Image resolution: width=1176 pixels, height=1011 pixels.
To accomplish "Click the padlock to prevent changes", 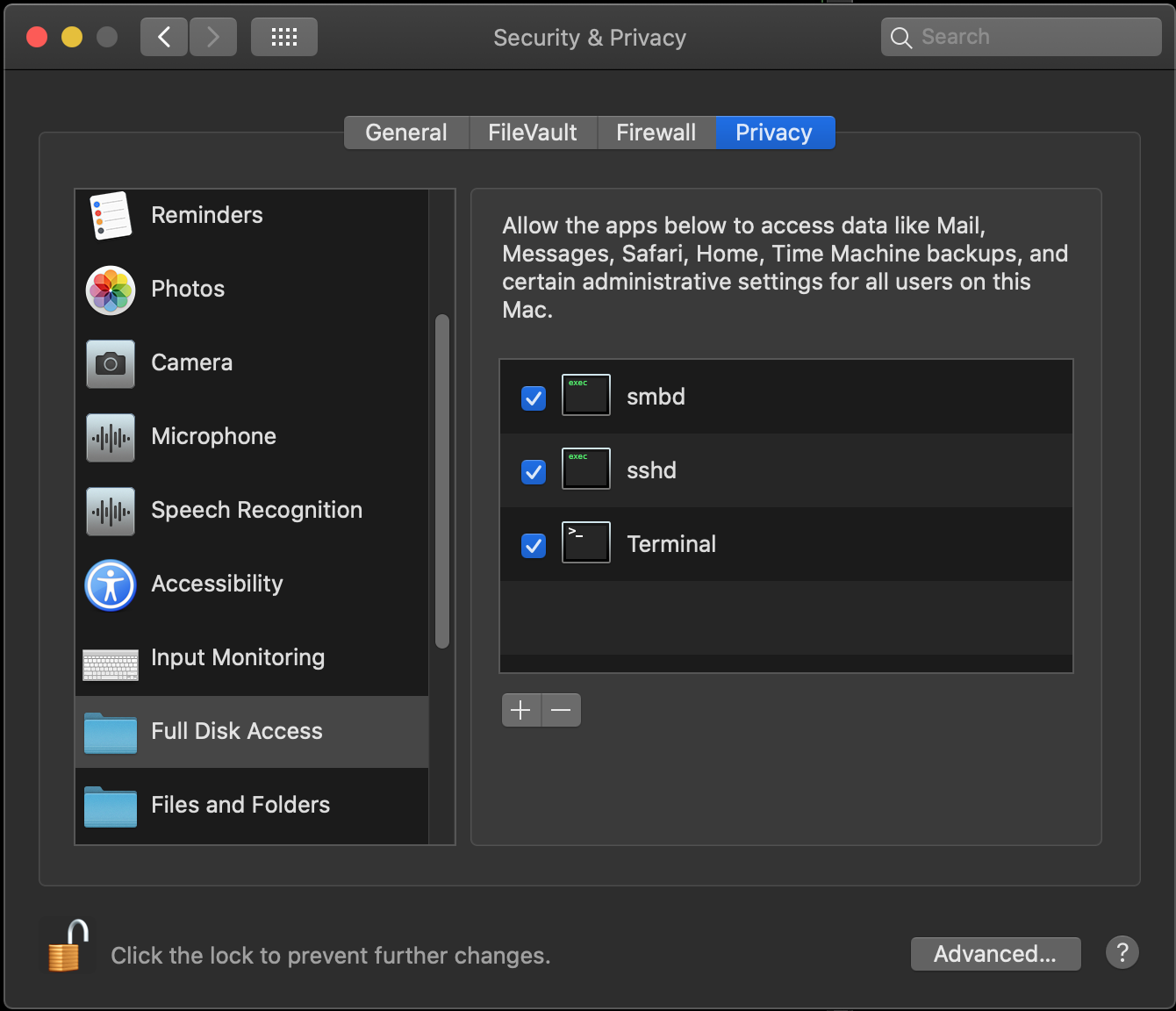I will coord(68,947).
